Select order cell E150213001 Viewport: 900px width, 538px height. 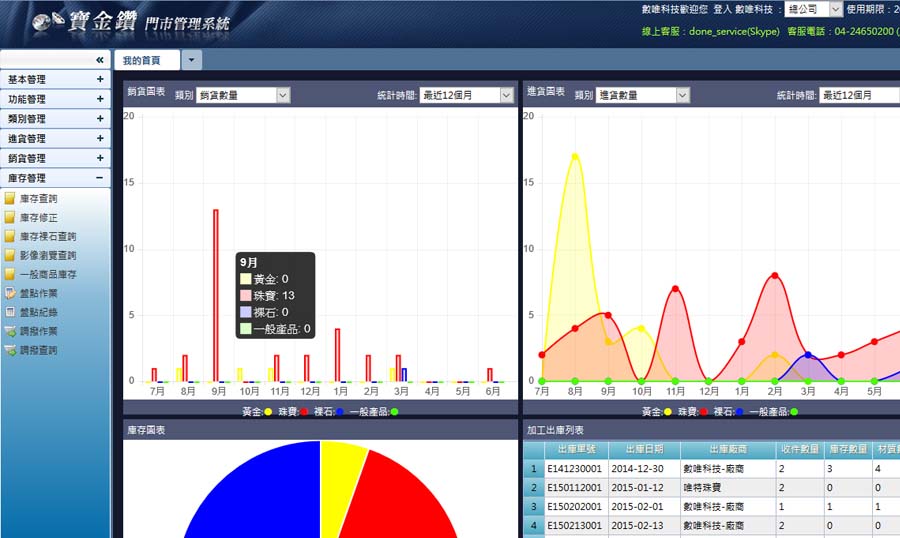[576, 525]
